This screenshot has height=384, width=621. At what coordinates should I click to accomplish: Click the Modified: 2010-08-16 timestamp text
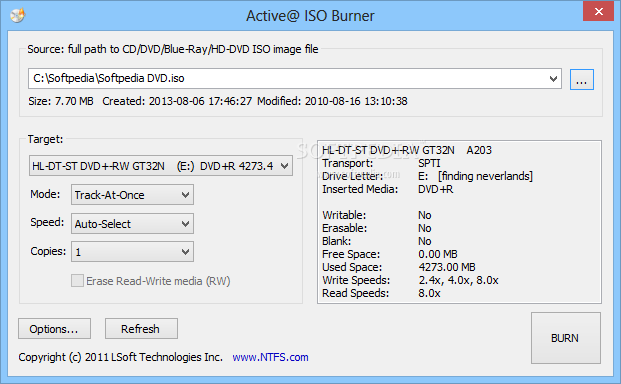[x=332, y=101]
